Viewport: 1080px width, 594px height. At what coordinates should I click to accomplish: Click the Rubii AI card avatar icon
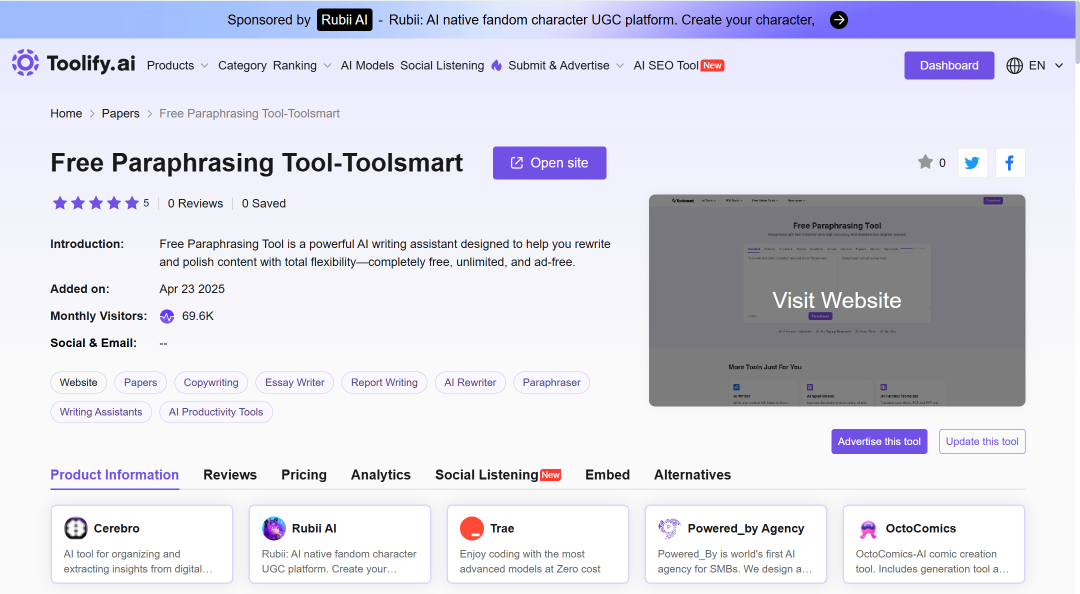pos(274,529)
